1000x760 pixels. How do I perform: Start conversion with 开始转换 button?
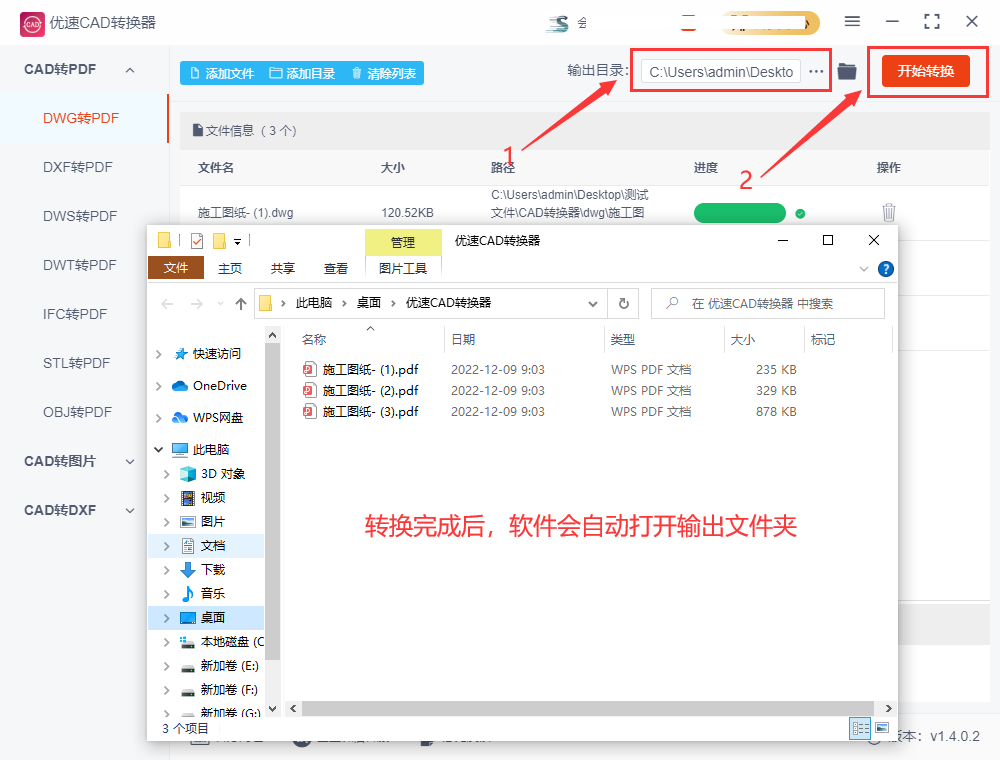(925, 71)
